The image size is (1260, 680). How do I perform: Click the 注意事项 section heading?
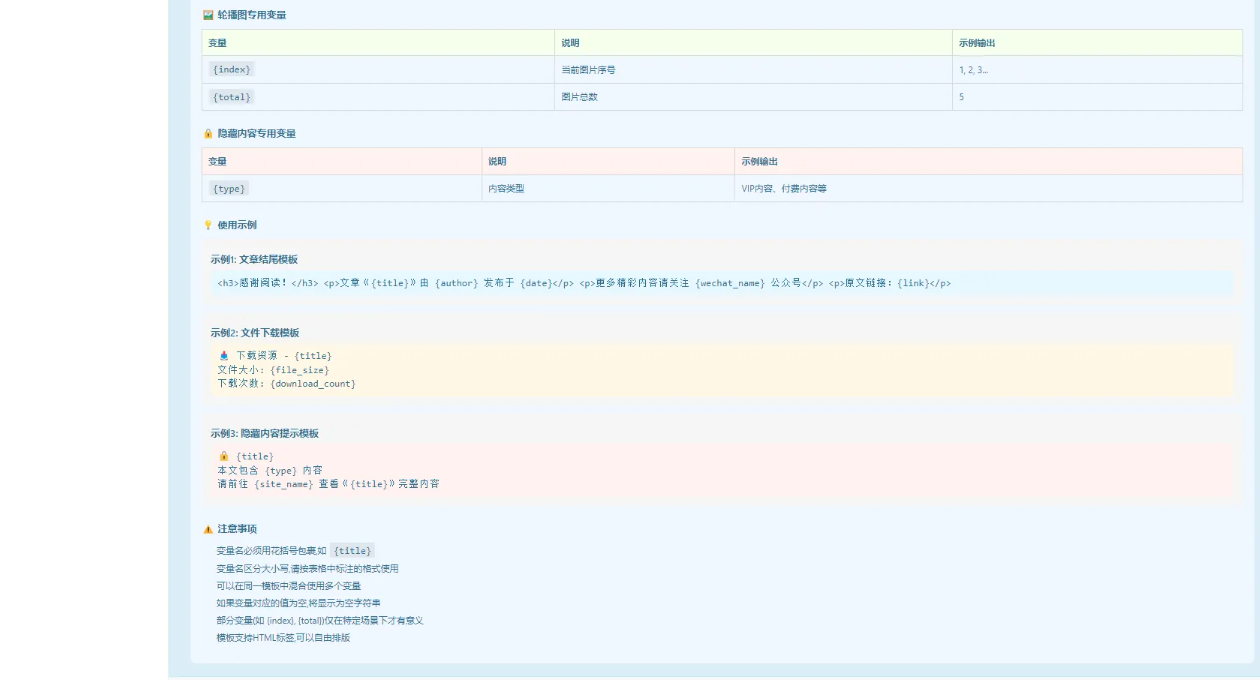point(237,529)
